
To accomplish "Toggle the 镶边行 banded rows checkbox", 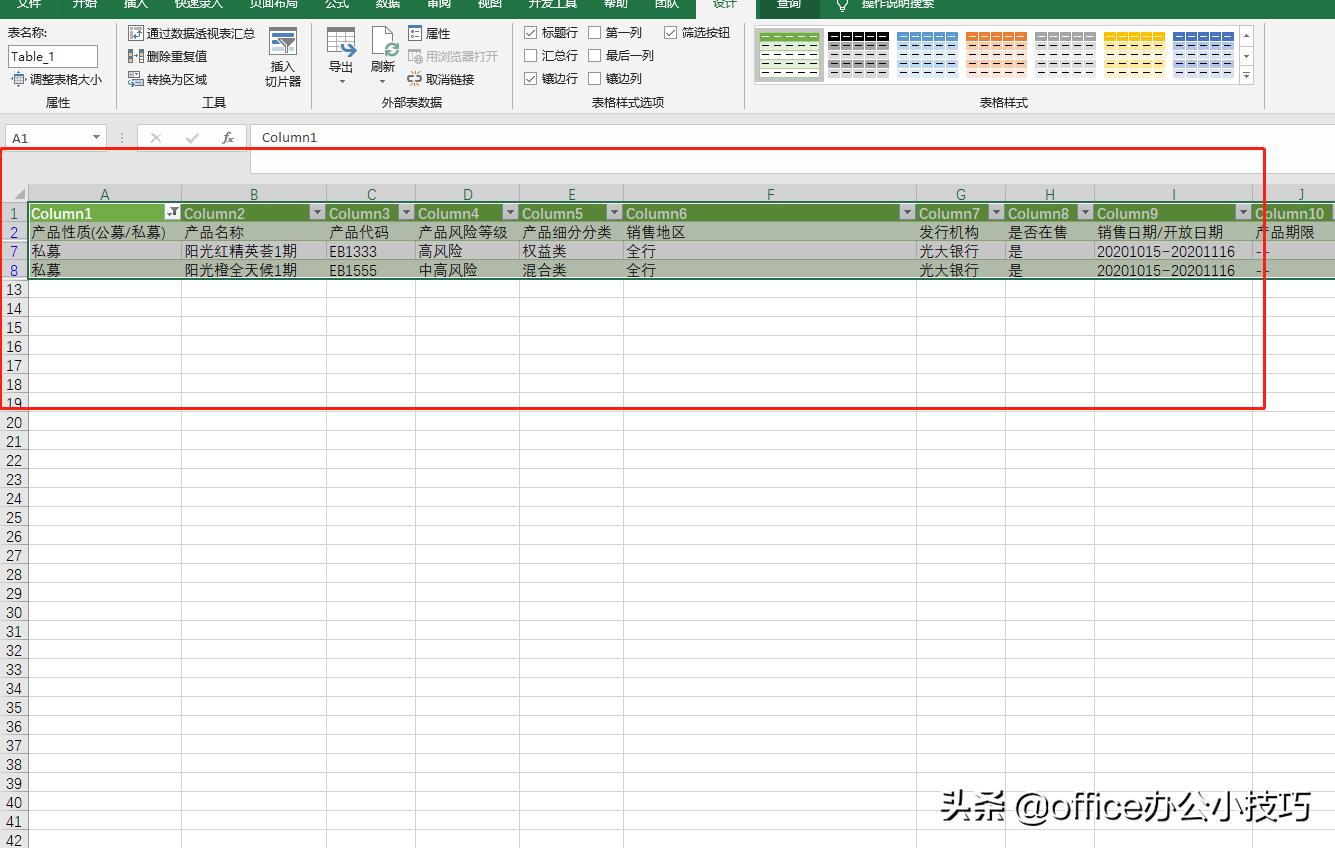I will pyautogui.click(x=531, y=79).
